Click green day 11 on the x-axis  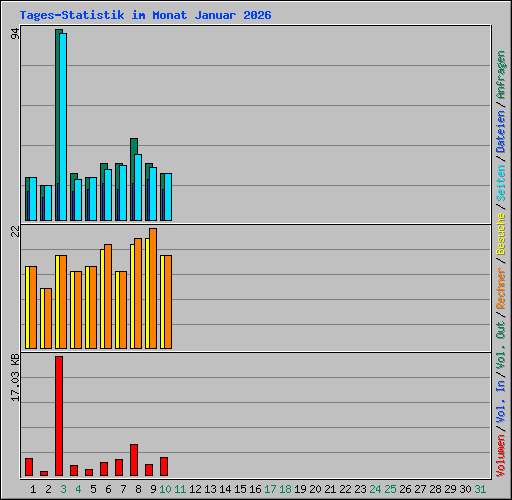click(x=180, y=489)
